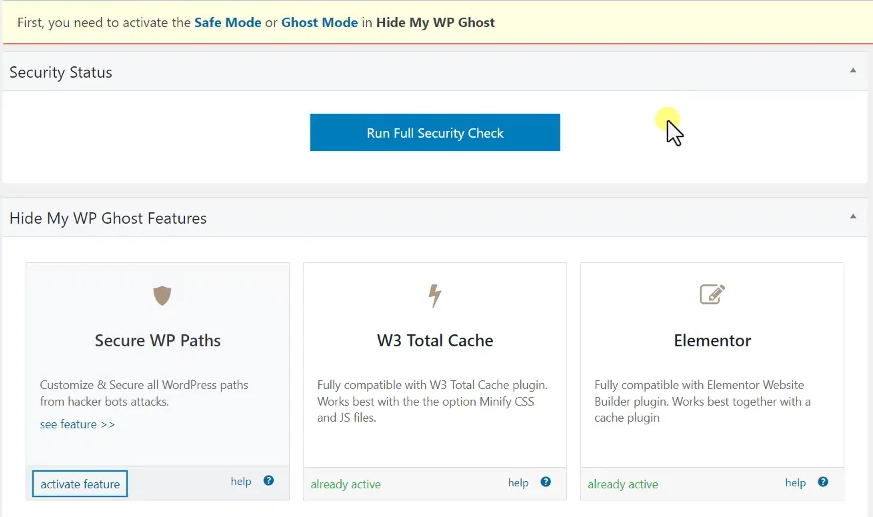The height and width of the screenshot is (517, 873).
Task: Collapse the Hide My WP Ghost Features panel arrow
Action: pyautogui.click(x=852, y=217)
